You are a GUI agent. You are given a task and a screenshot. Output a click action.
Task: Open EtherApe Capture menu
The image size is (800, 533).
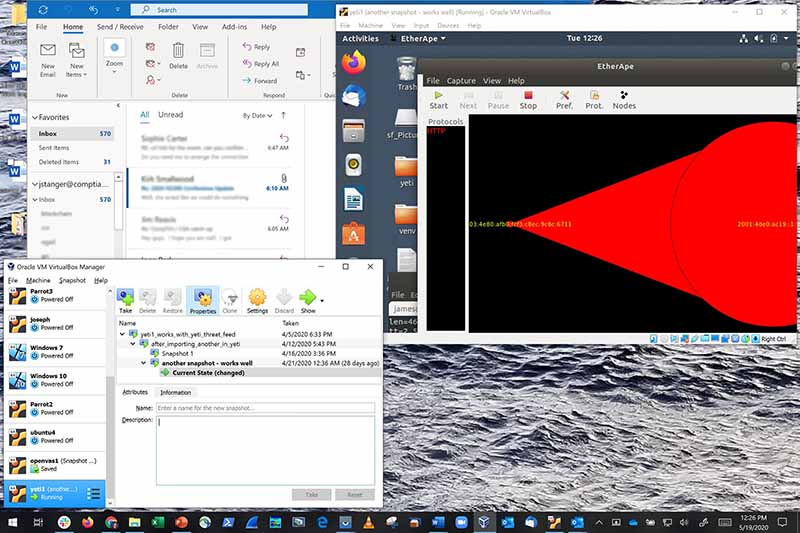(461, 81)
